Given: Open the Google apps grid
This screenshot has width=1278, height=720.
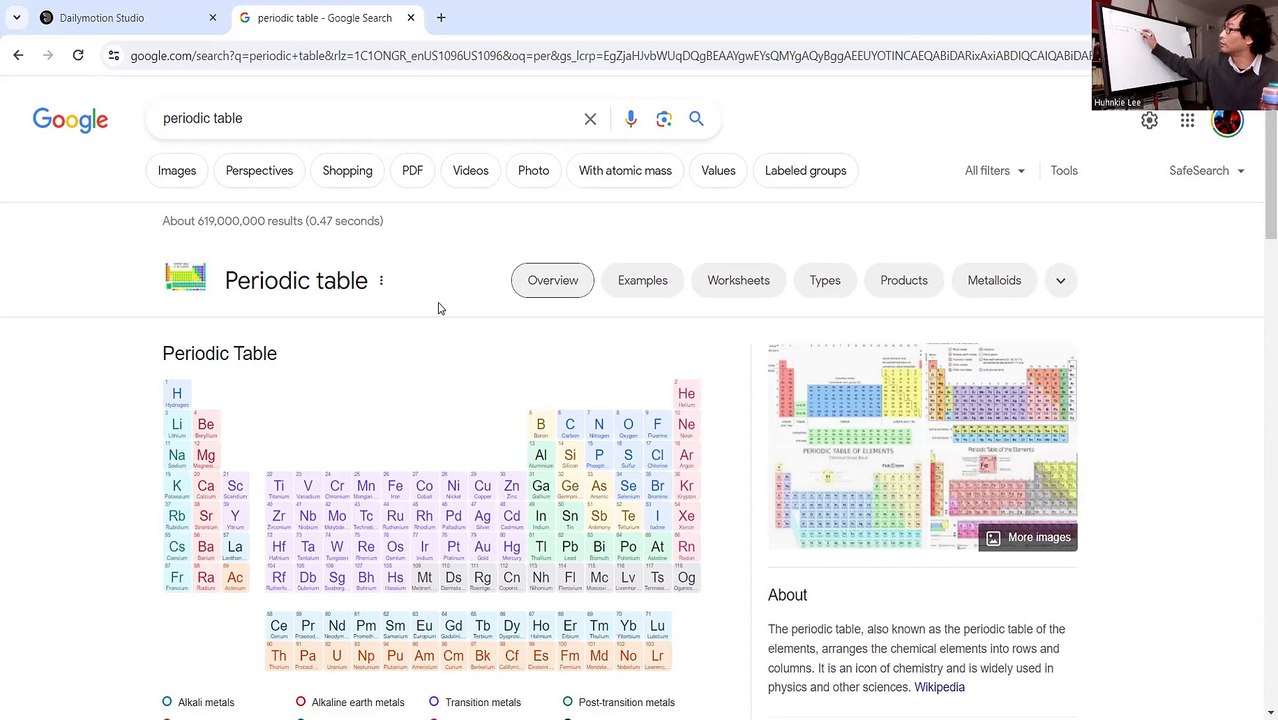Looking at the screenshot, I should coord(1187,120).
